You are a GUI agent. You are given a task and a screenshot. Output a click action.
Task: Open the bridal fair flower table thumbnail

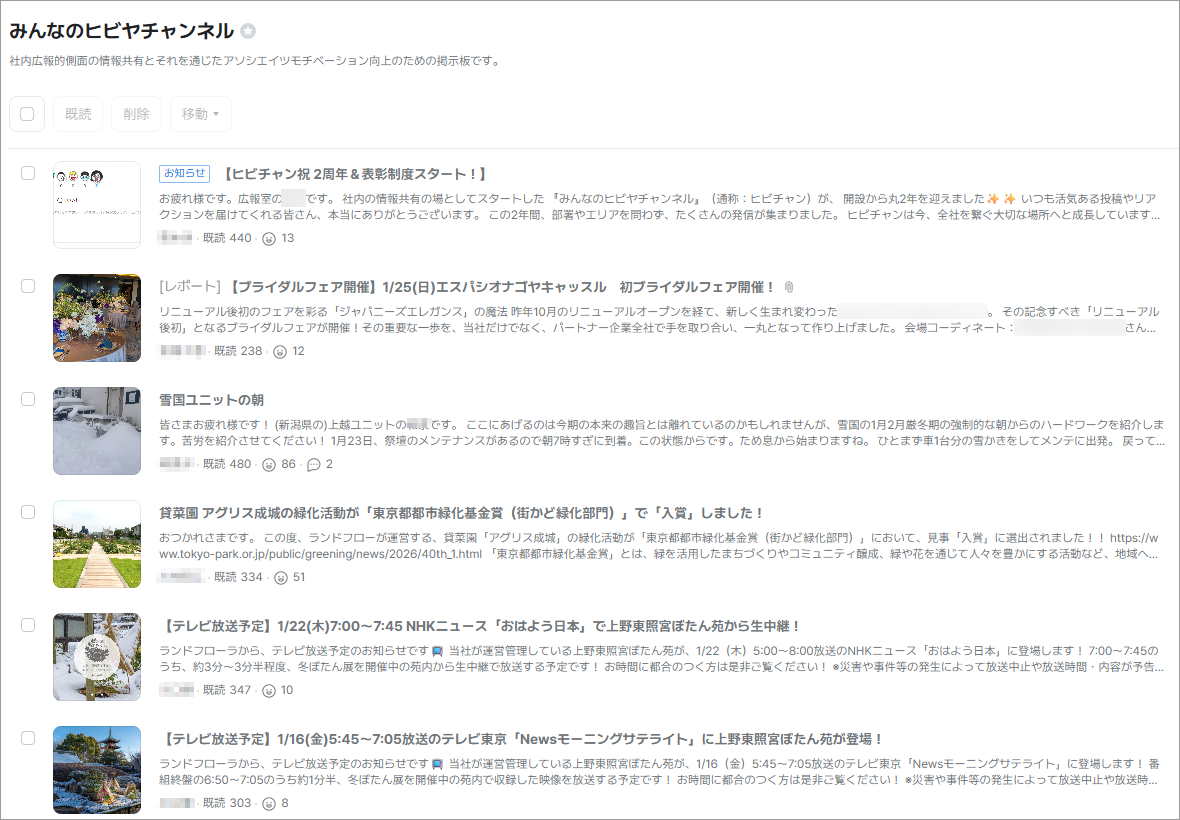click(x=97, y=318)
